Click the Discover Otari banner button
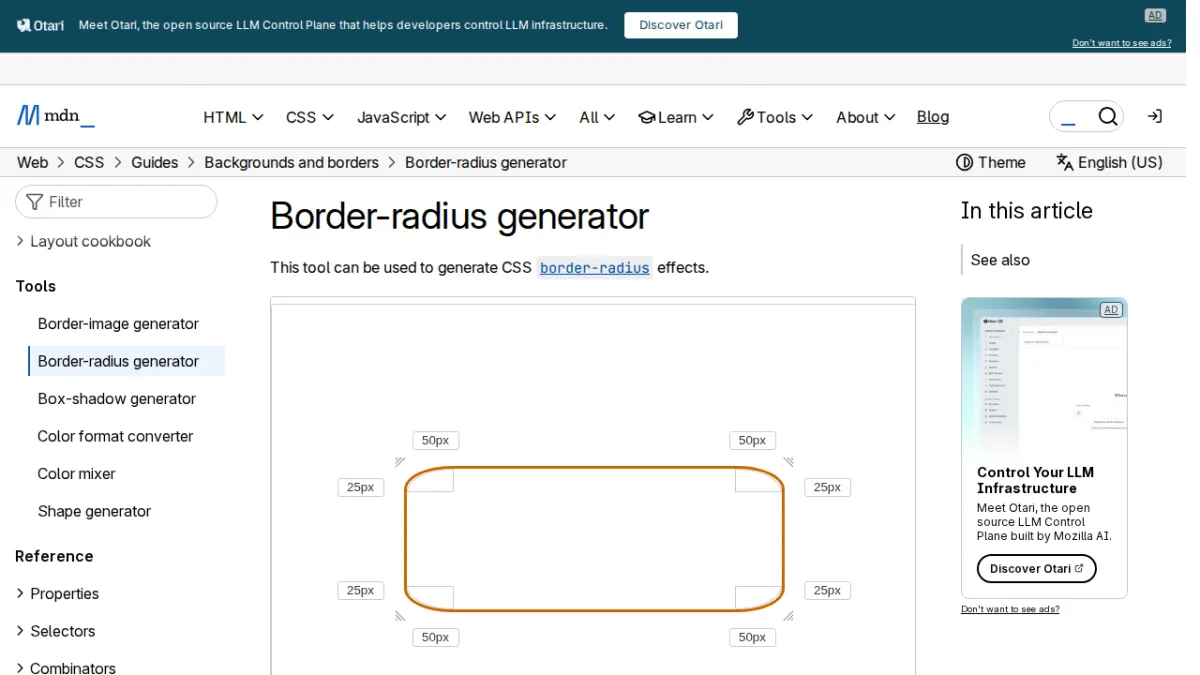The height and width of the screenshot is (675, 1200). (680, 25)
